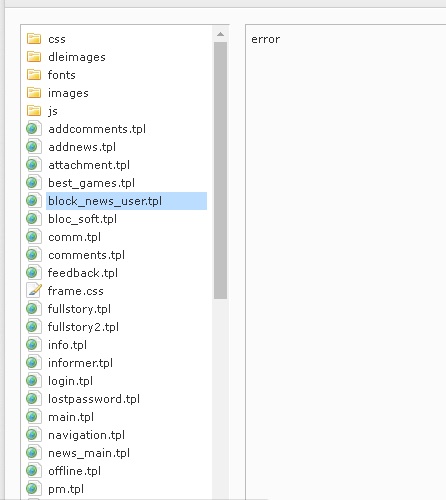This screenshot has width=446, height=500.
Task: Click the frame.css pencil file icon
Action: (x=34, y=290)
